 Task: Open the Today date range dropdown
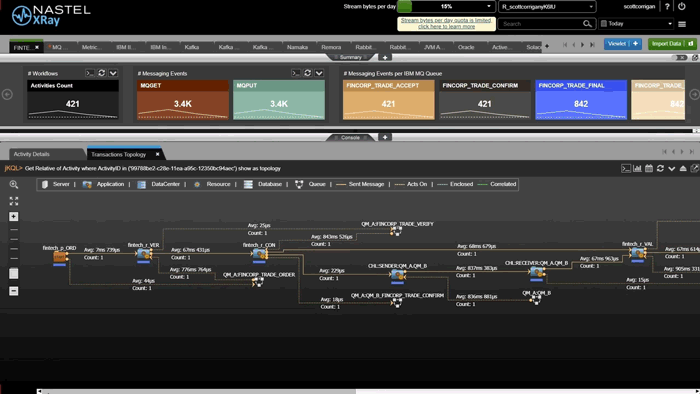tap(636, 24)
